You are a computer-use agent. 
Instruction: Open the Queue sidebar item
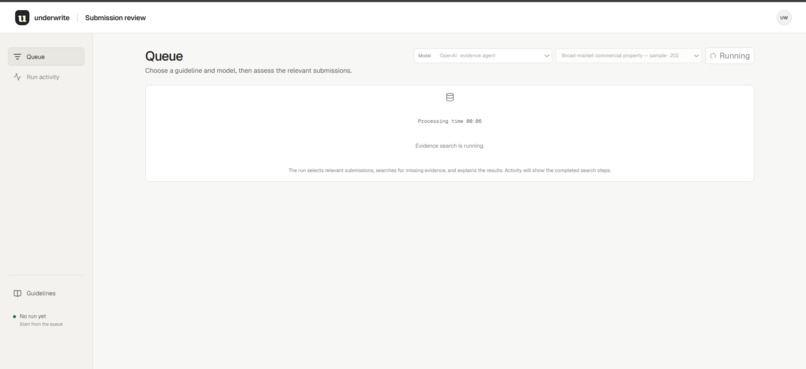point(46,57)
